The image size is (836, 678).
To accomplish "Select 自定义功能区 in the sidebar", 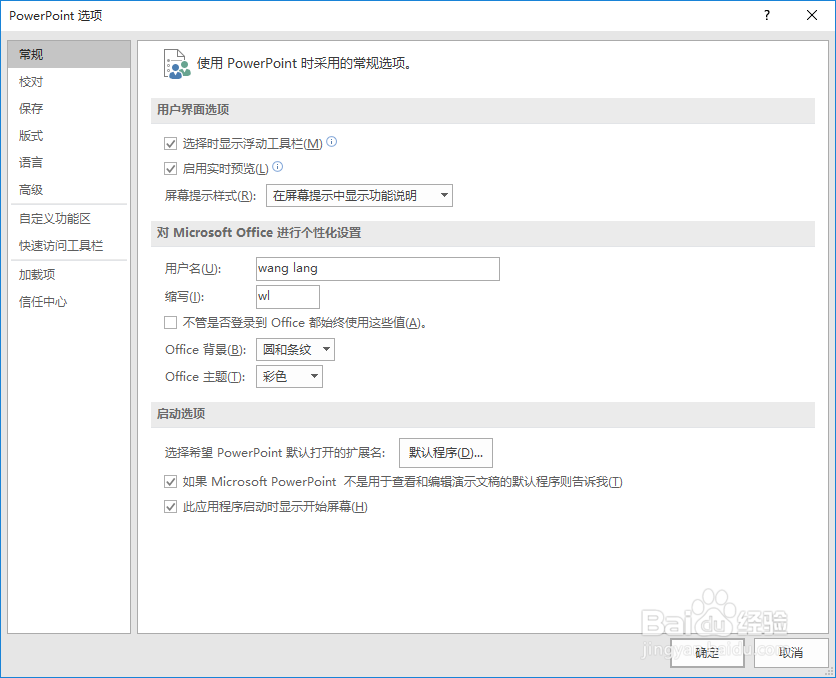I will (x=55, y=218).
